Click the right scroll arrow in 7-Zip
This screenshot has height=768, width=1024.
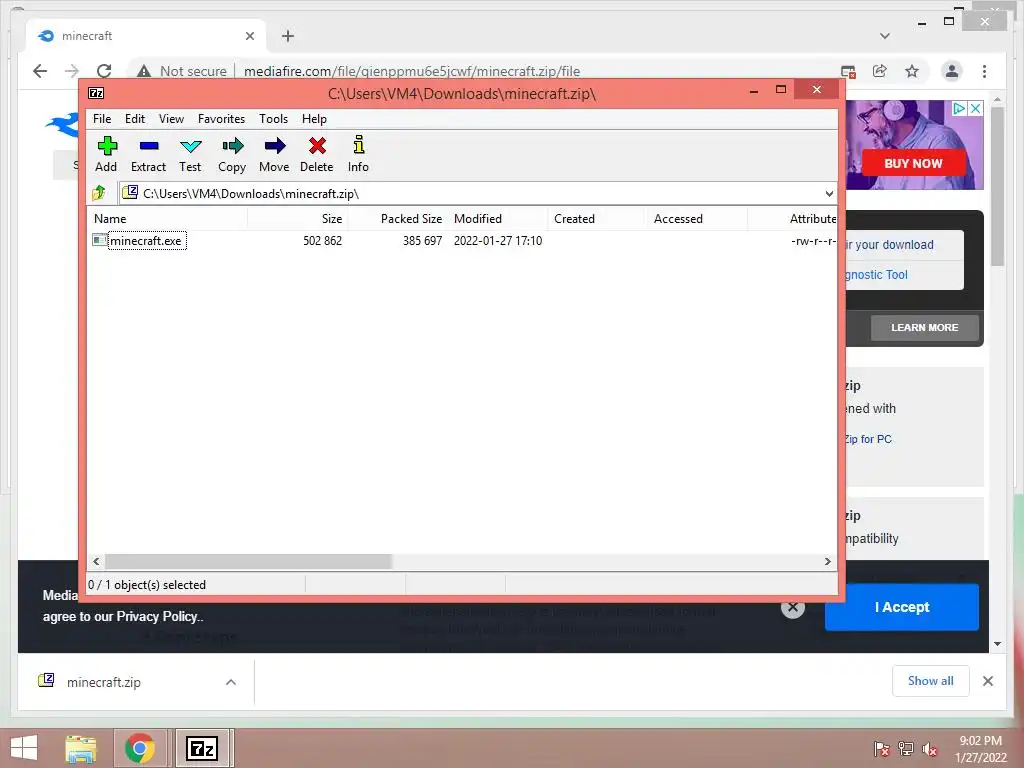click(827, 561)
